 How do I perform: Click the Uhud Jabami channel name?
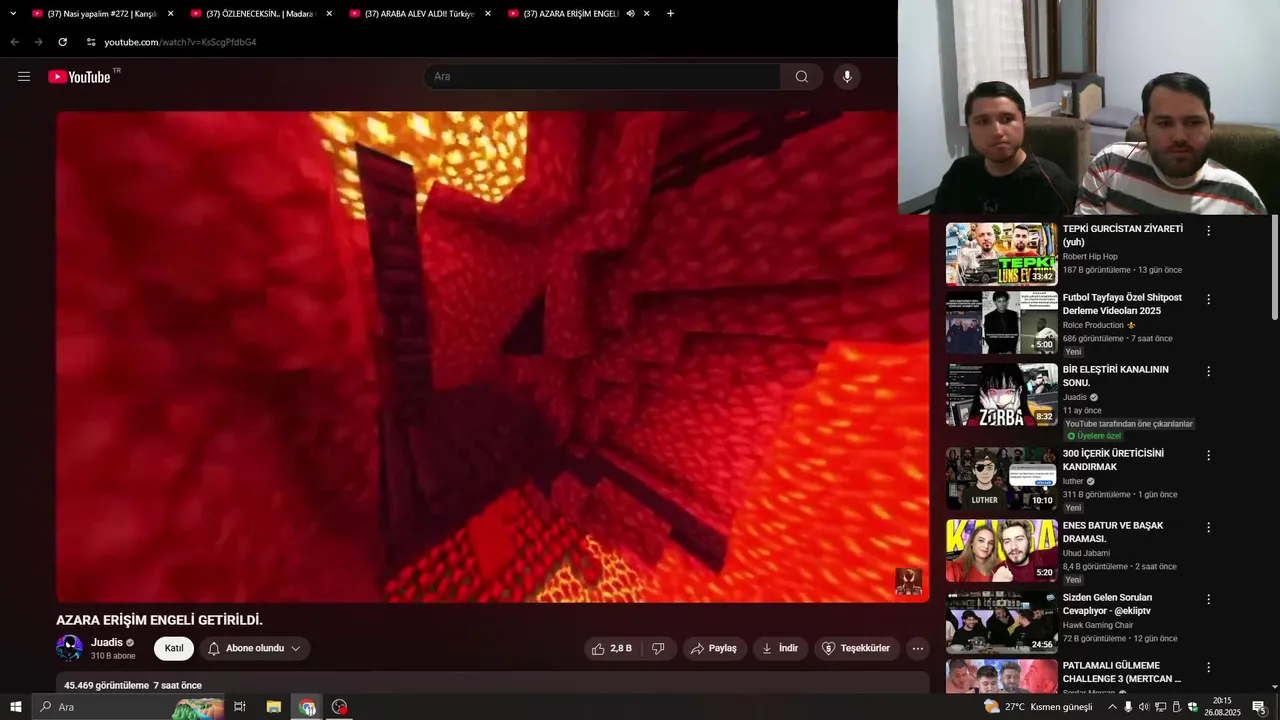(x=1086, y=553)
